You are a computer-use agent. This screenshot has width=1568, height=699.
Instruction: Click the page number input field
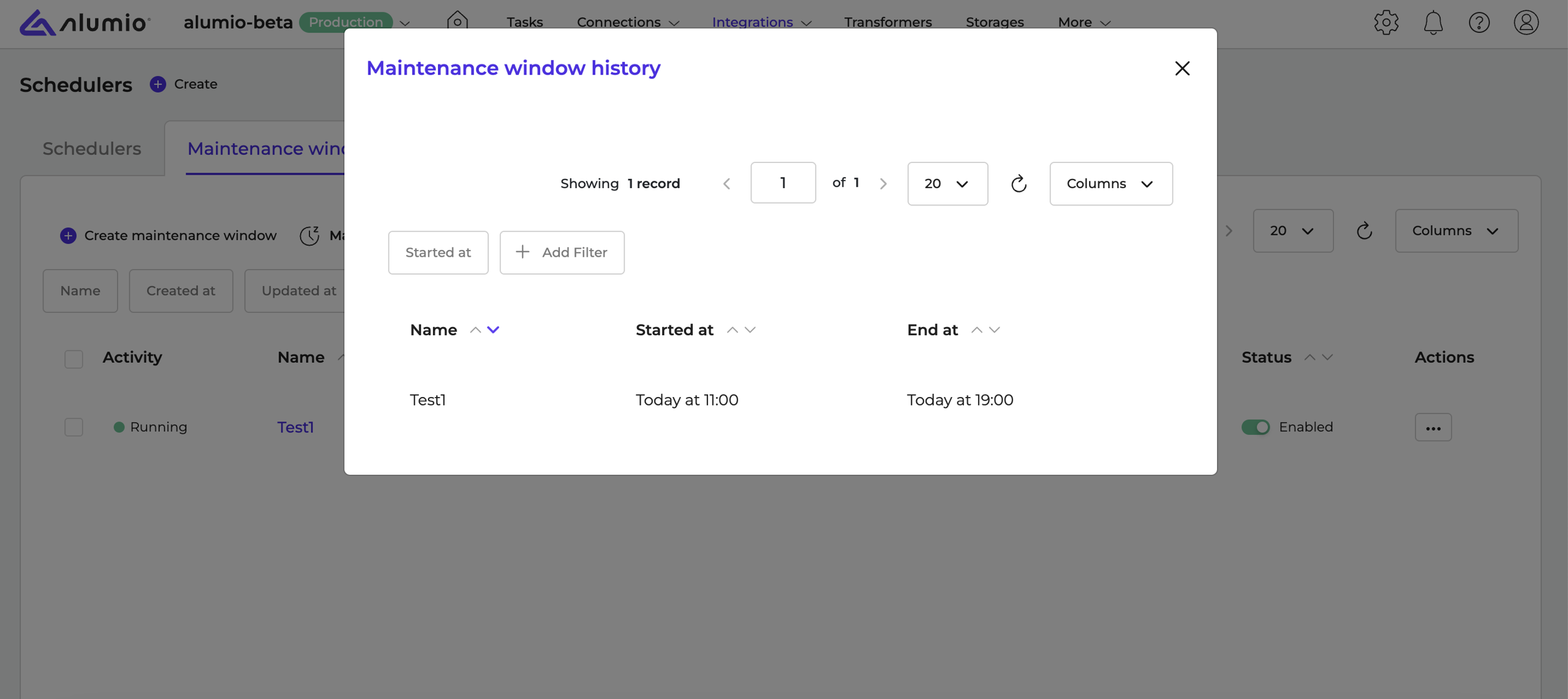783,183
